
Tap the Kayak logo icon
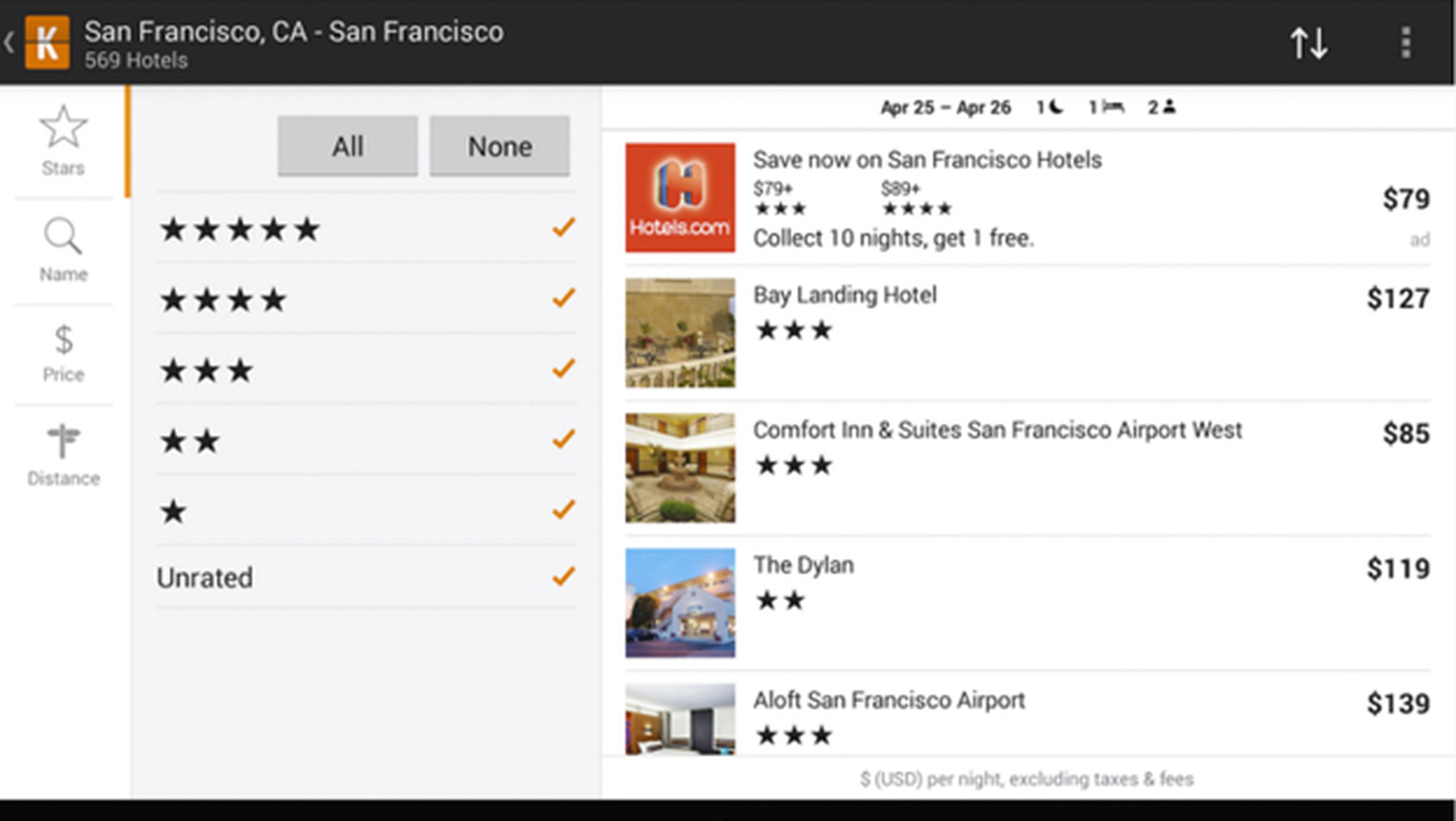tap(47, 43)
